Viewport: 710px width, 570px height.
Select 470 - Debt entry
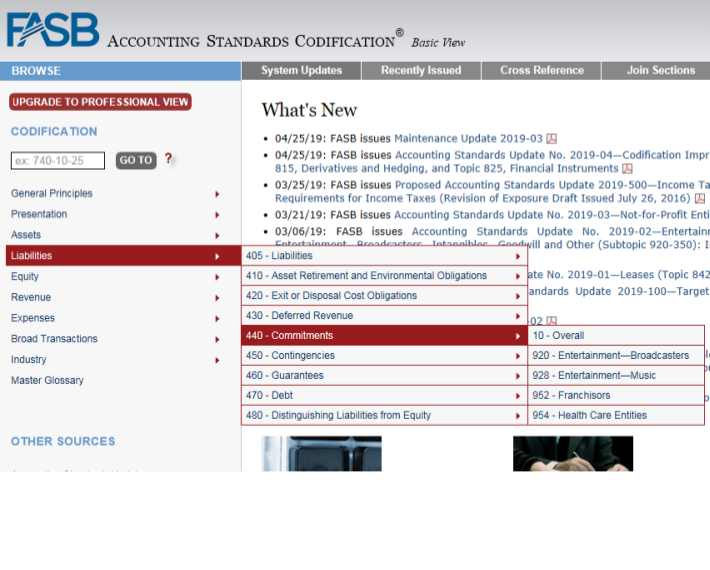click(x=384, y=395)
